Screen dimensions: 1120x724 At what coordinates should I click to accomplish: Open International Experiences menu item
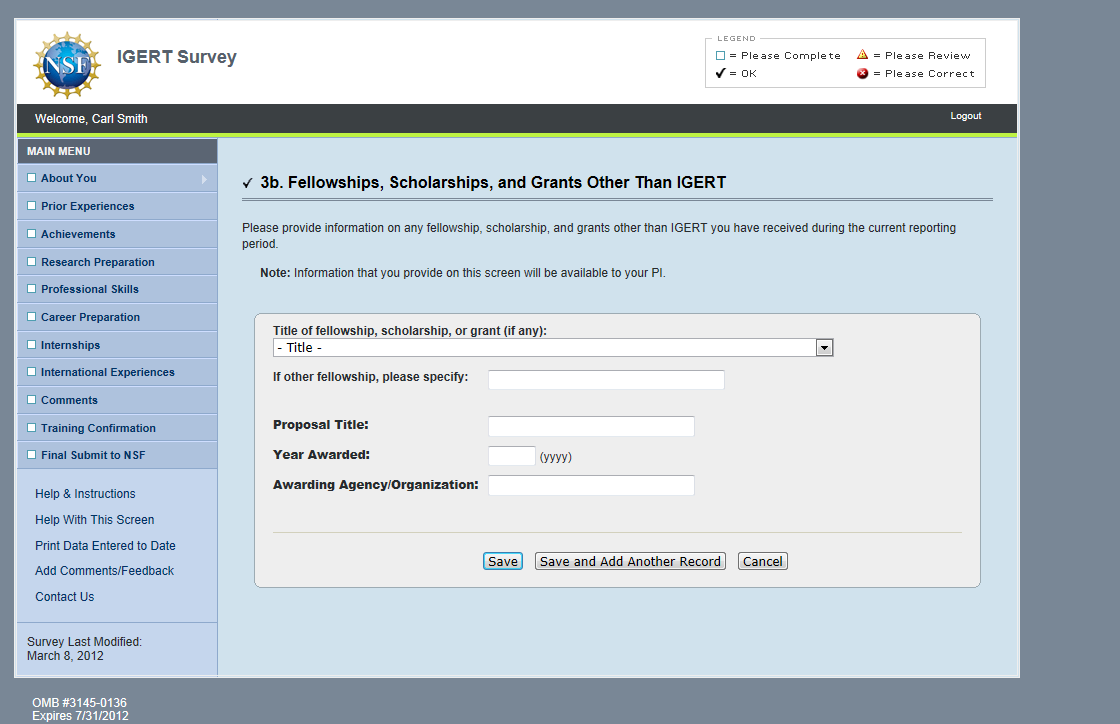107,372
